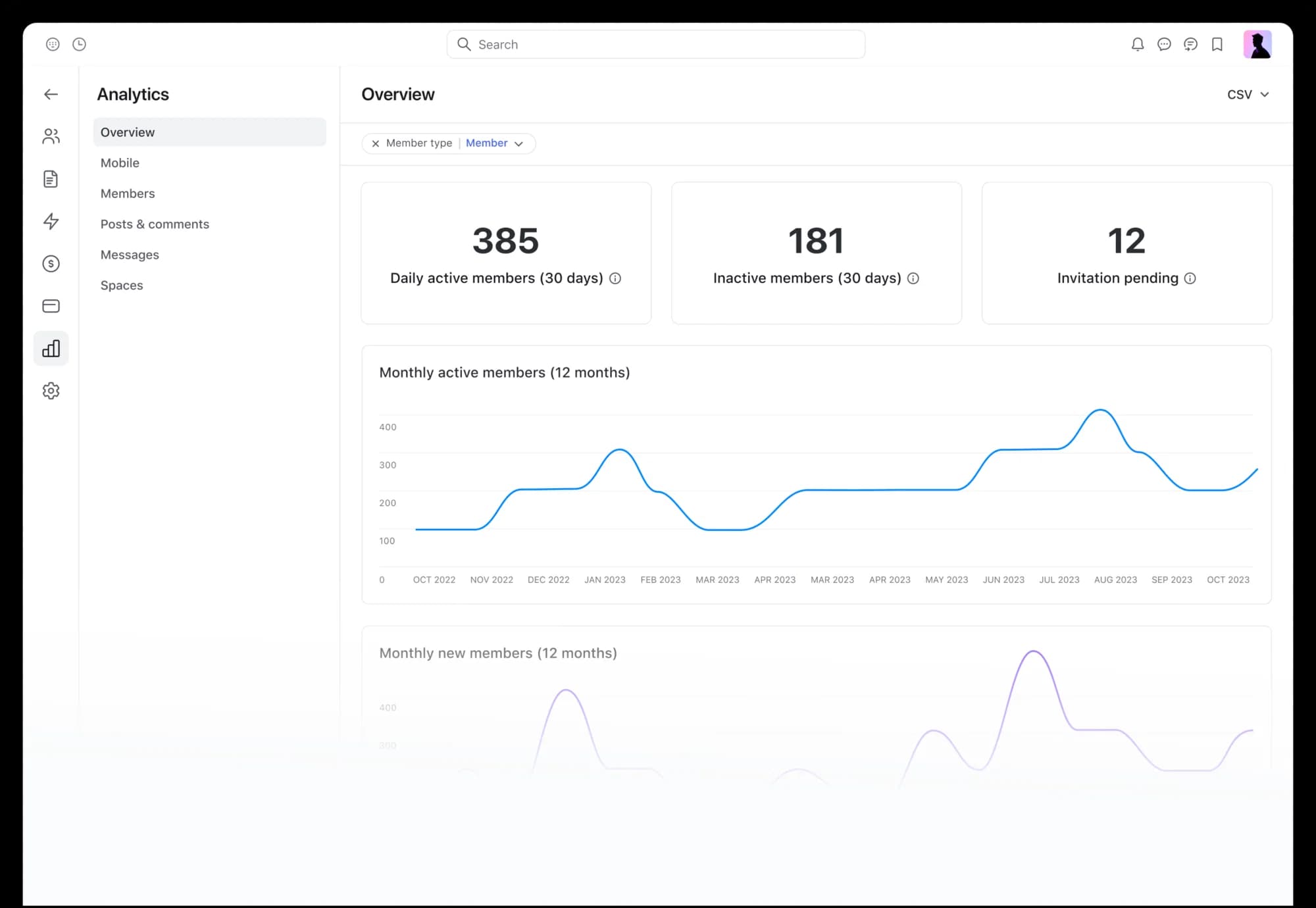Click the Analytics panel heading
Screen dimensions: 1316x908
pyautogui.click(x=133, y=94)
